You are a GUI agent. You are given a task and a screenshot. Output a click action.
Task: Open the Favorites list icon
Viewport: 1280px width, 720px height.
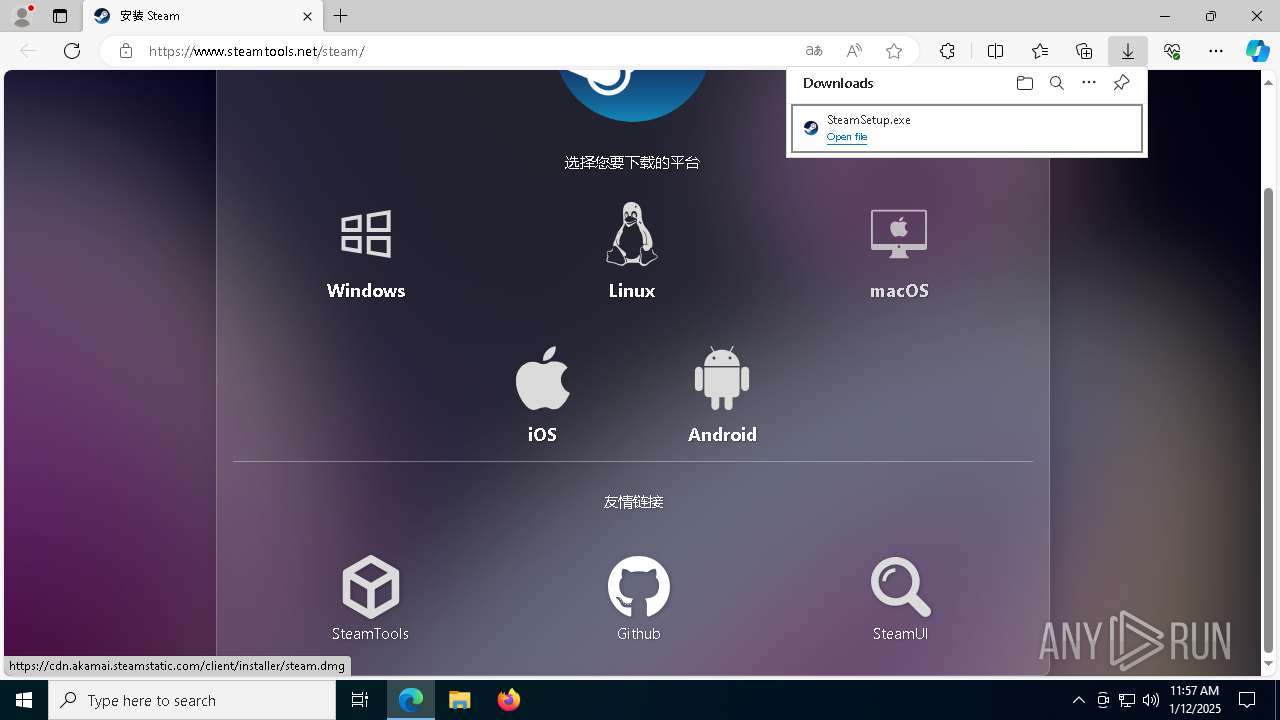[1040, 51]
